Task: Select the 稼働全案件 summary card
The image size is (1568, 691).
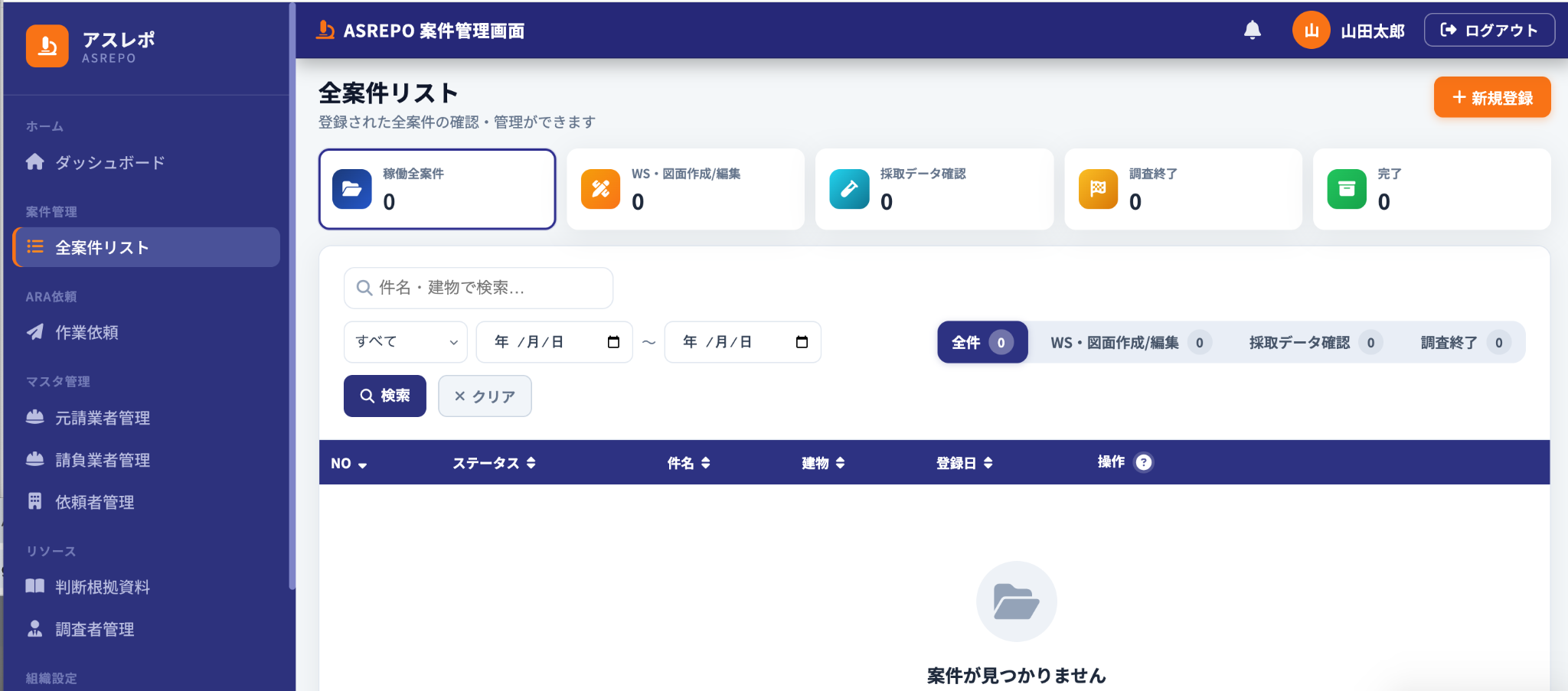Action: [437, 189]
